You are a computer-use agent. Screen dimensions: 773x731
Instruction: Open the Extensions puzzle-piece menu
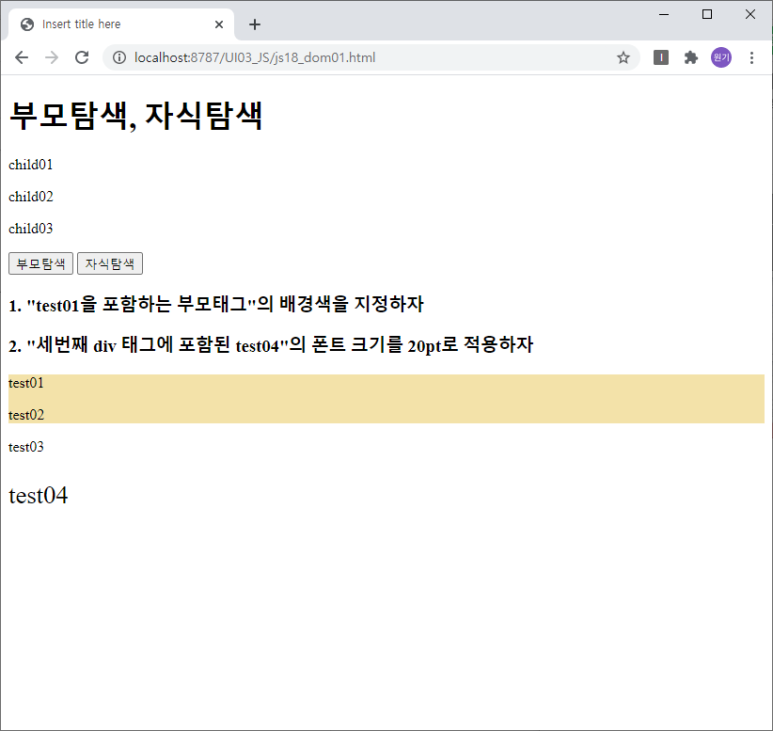click(x=691, y=58)
